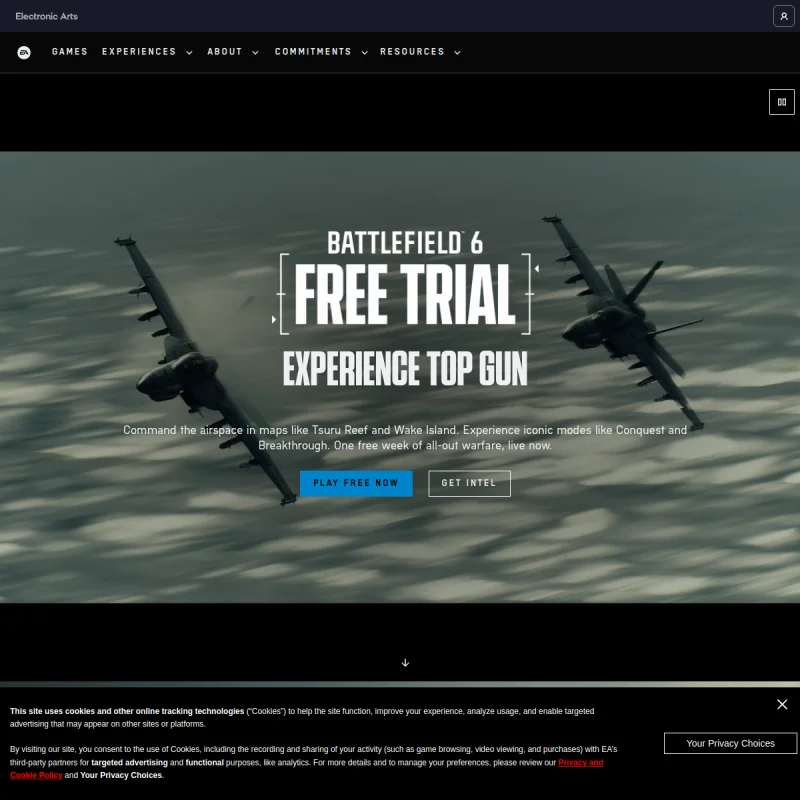Close the cookie banner

pos(782,704)
